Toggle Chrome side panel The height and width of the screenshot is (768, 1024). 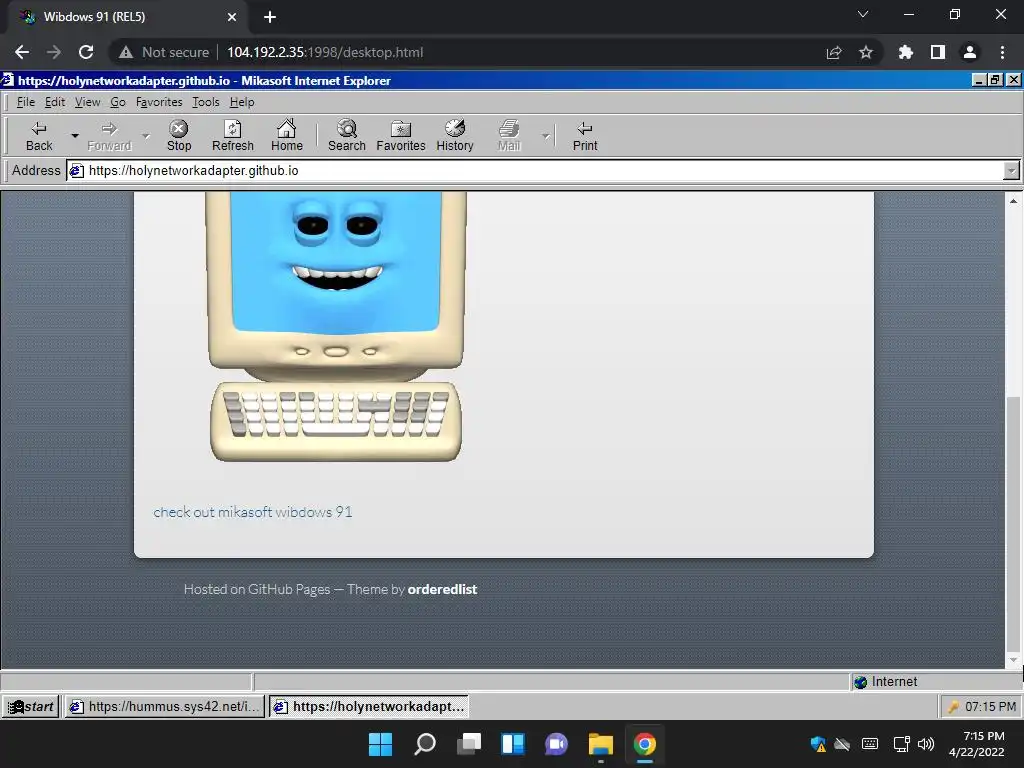(x=938, y=52)
